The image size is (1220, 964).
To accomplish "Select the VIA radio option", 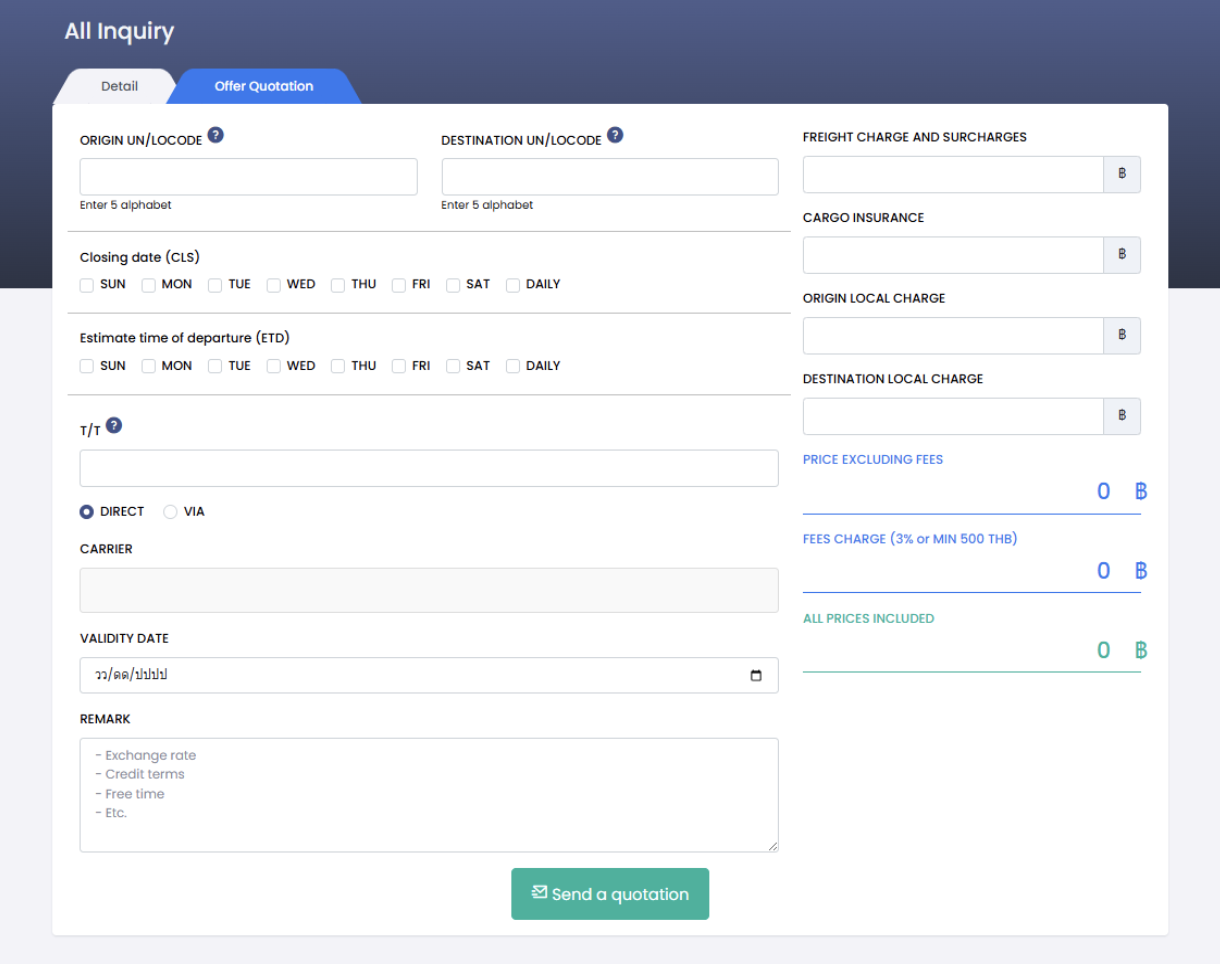I will click(170, 512).
